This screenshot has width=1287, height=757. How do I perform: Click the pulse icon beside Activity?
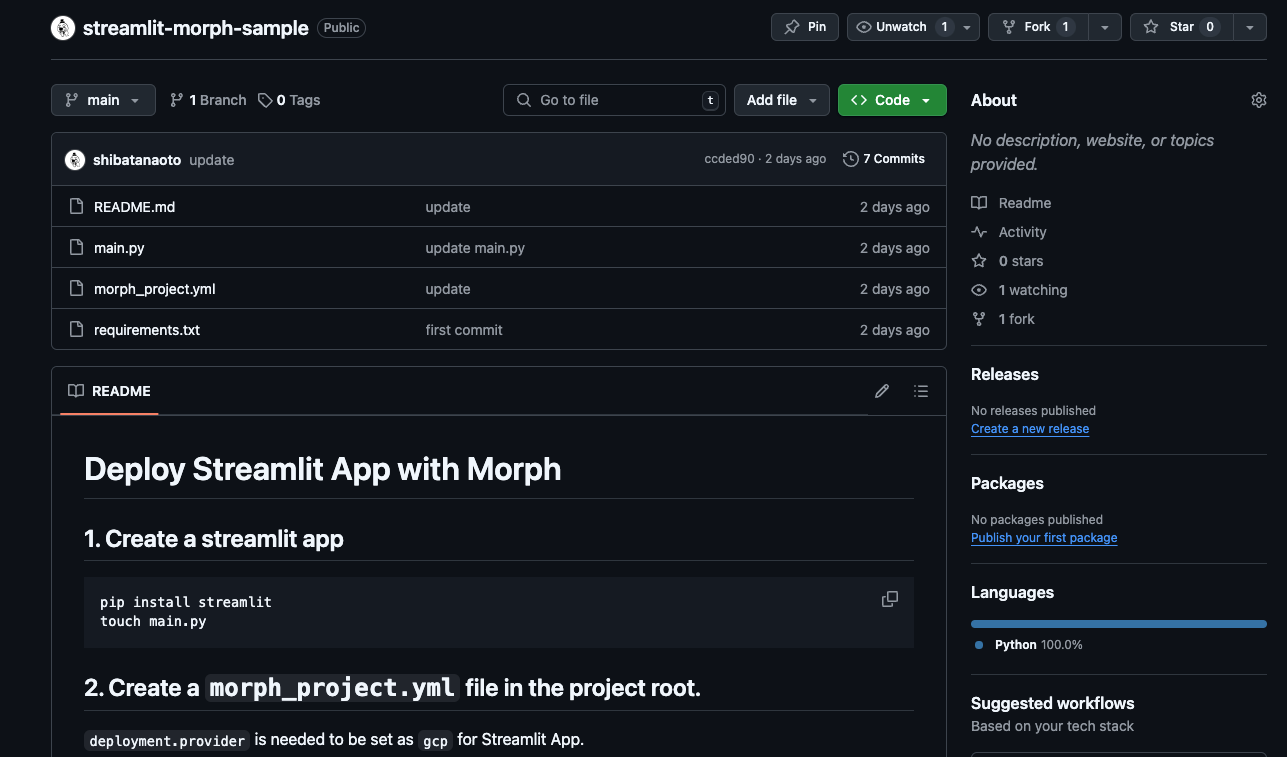tap(979, 232)
